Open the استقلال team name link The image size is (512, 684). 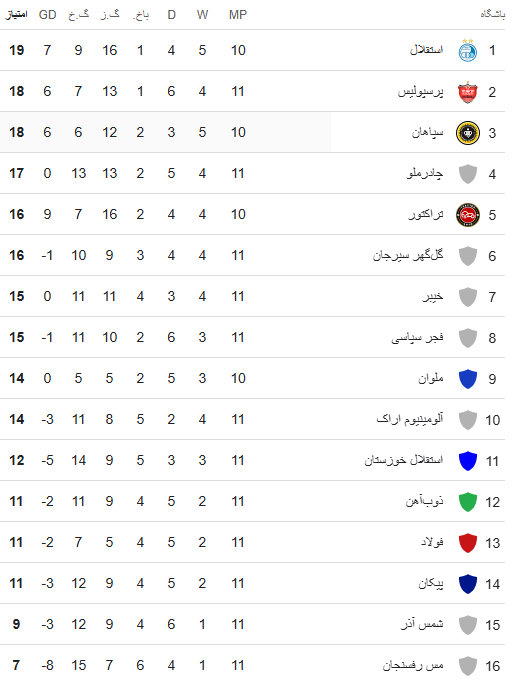coord(426,50)
